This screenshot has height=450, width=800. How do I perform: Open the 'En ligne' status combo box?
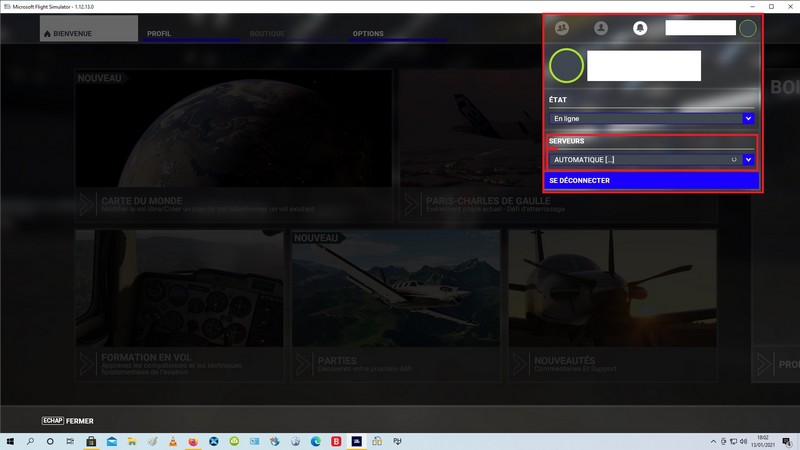(652, 118)
